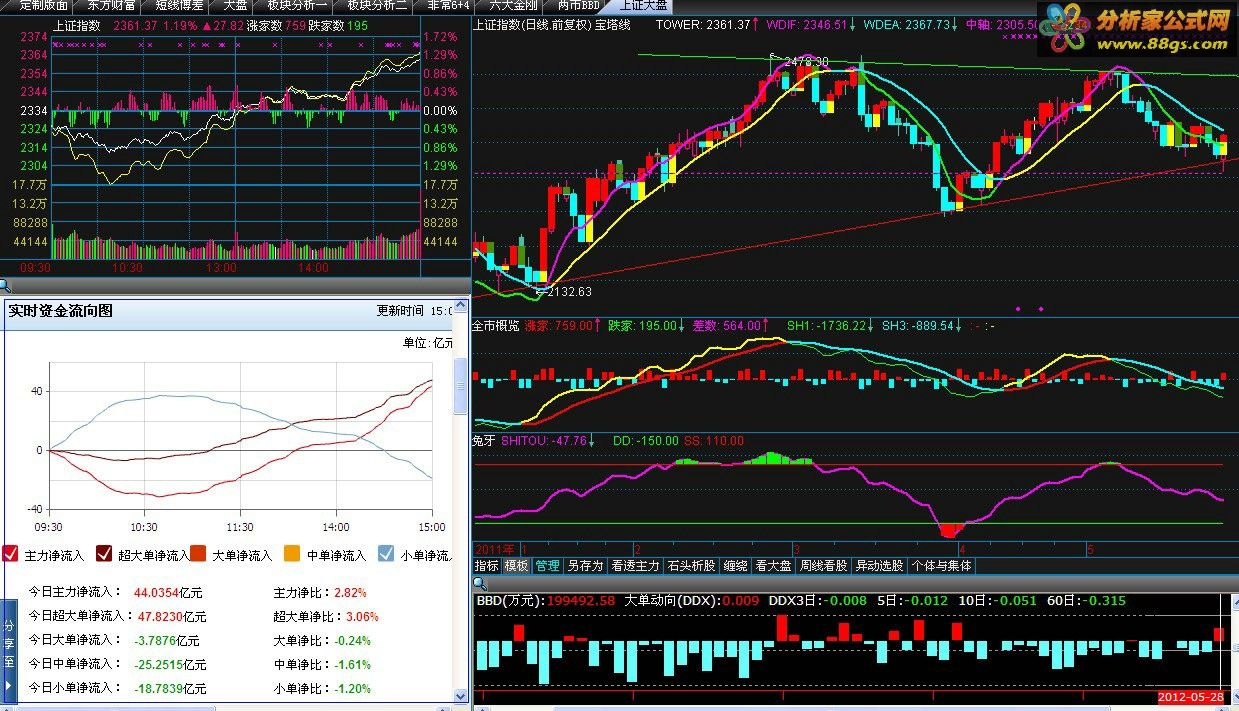Click the 小单净比 value -1.20%
Image resolution: width=1239 pixels, height=711 pixels.
(352, 689)
